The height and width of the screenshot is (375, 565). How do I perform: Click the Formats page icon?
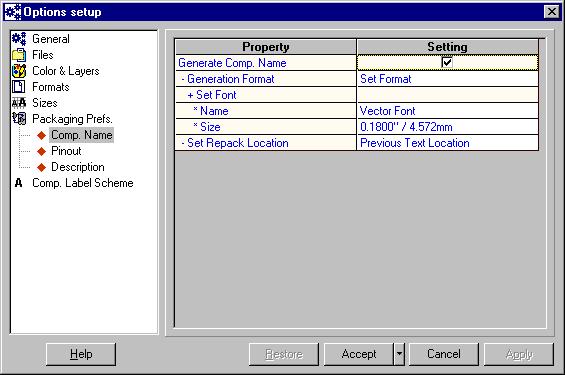19,87
